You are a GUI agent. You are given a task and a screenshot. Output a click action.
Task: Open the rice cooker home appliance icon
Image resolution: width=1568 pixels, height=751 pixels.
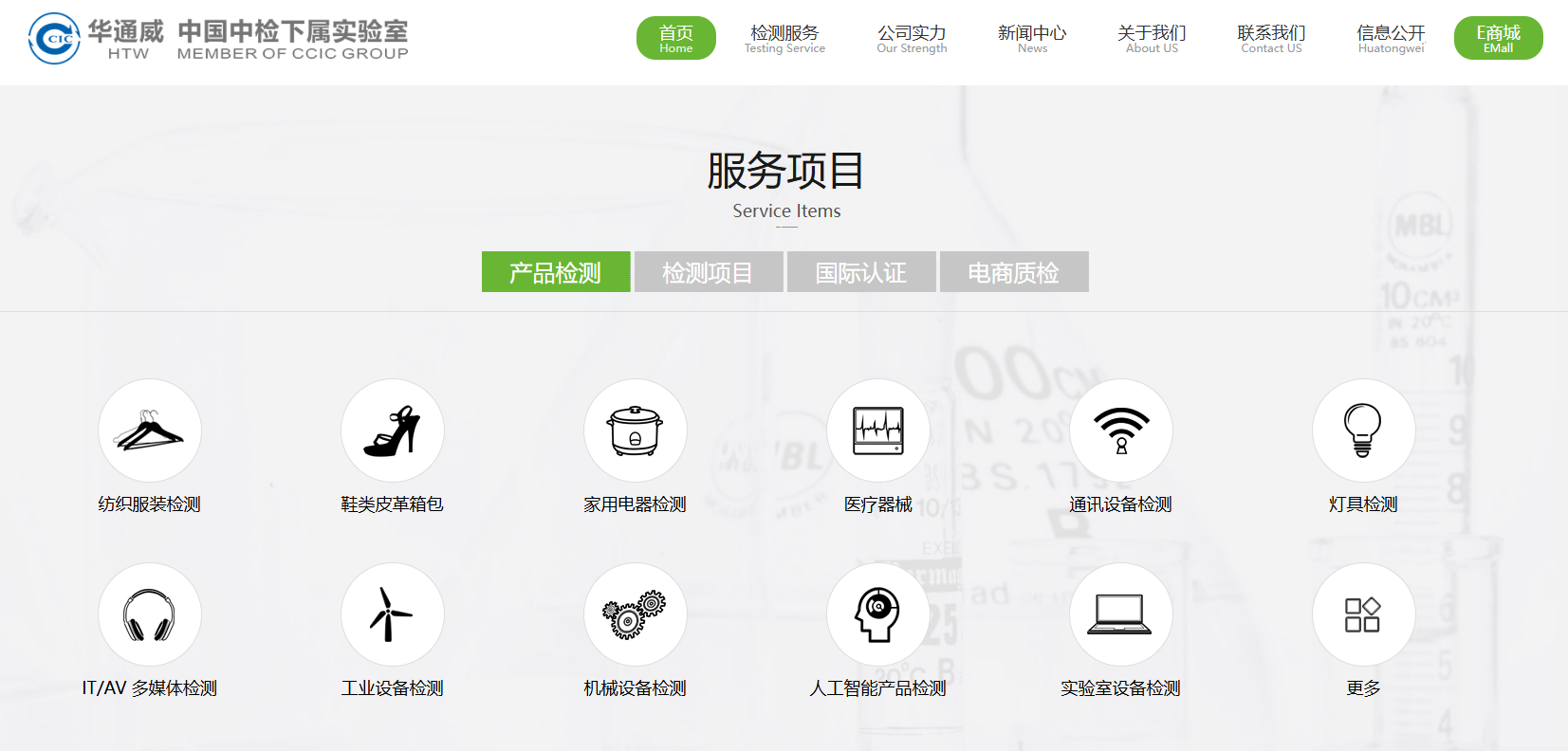coord(636,430)
